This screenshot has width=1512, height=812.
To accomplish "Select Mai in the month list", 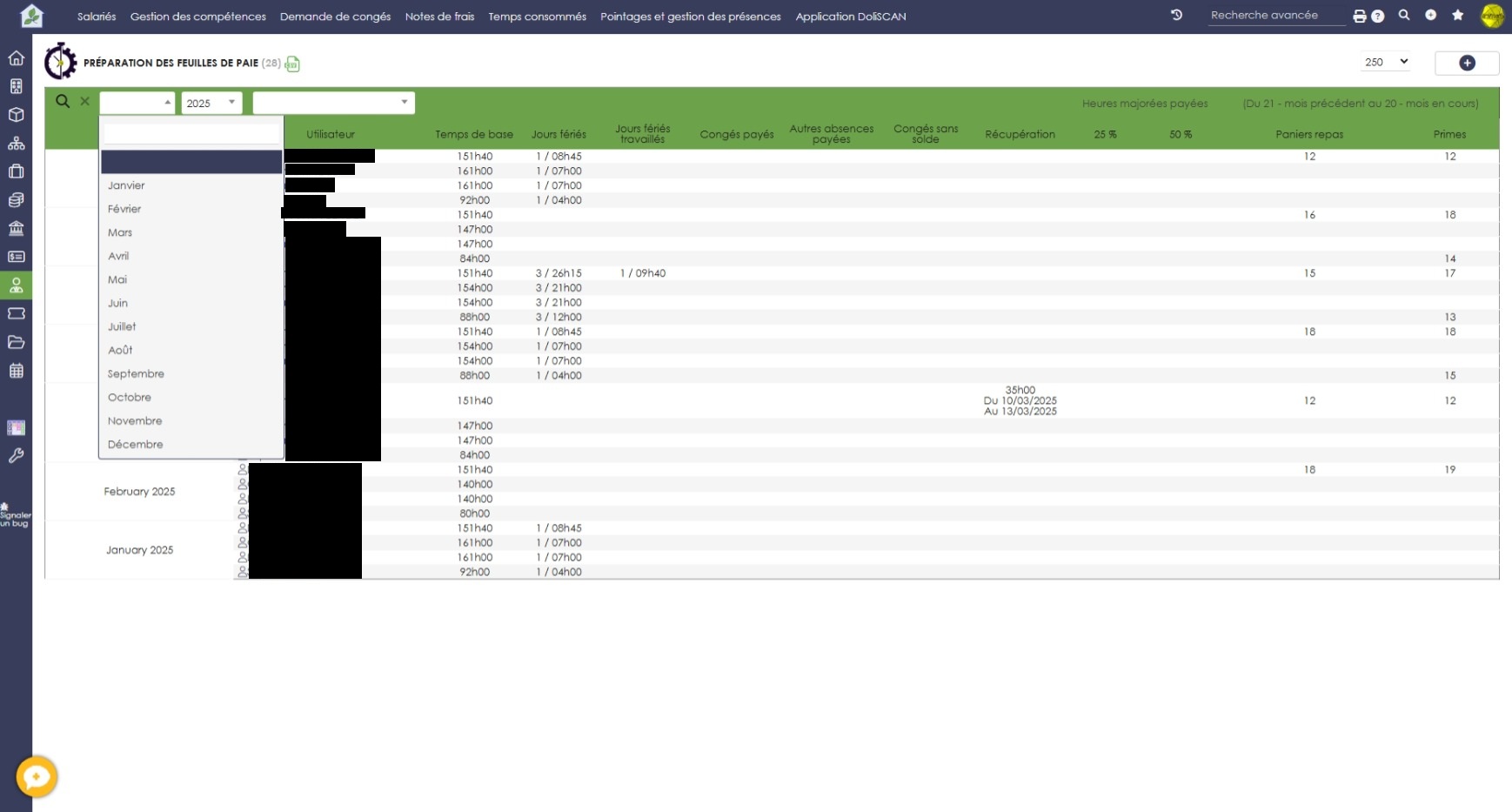I will point(191,279).
